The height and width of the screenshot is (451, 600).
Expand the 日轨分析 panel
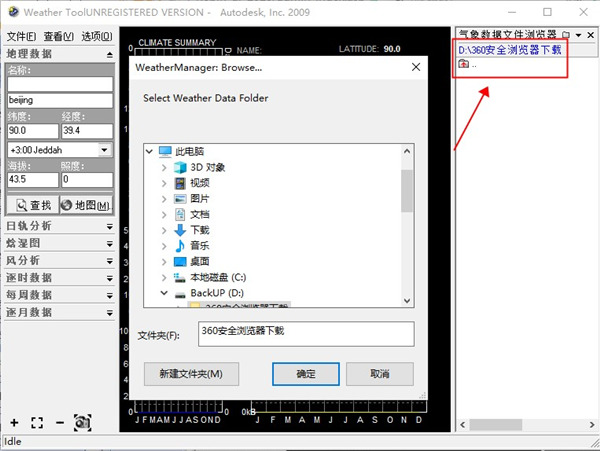pyautogui.click(x=109, y=226)
